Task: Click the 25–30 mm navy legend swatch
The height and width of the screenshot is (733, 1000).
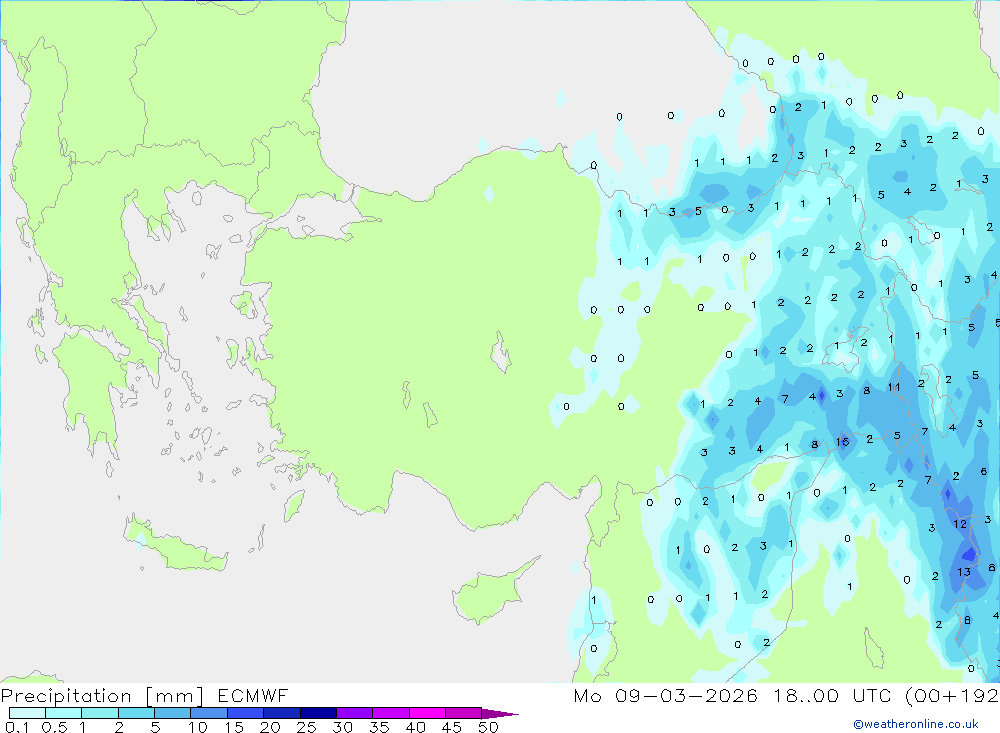Action: pos(318,713)
